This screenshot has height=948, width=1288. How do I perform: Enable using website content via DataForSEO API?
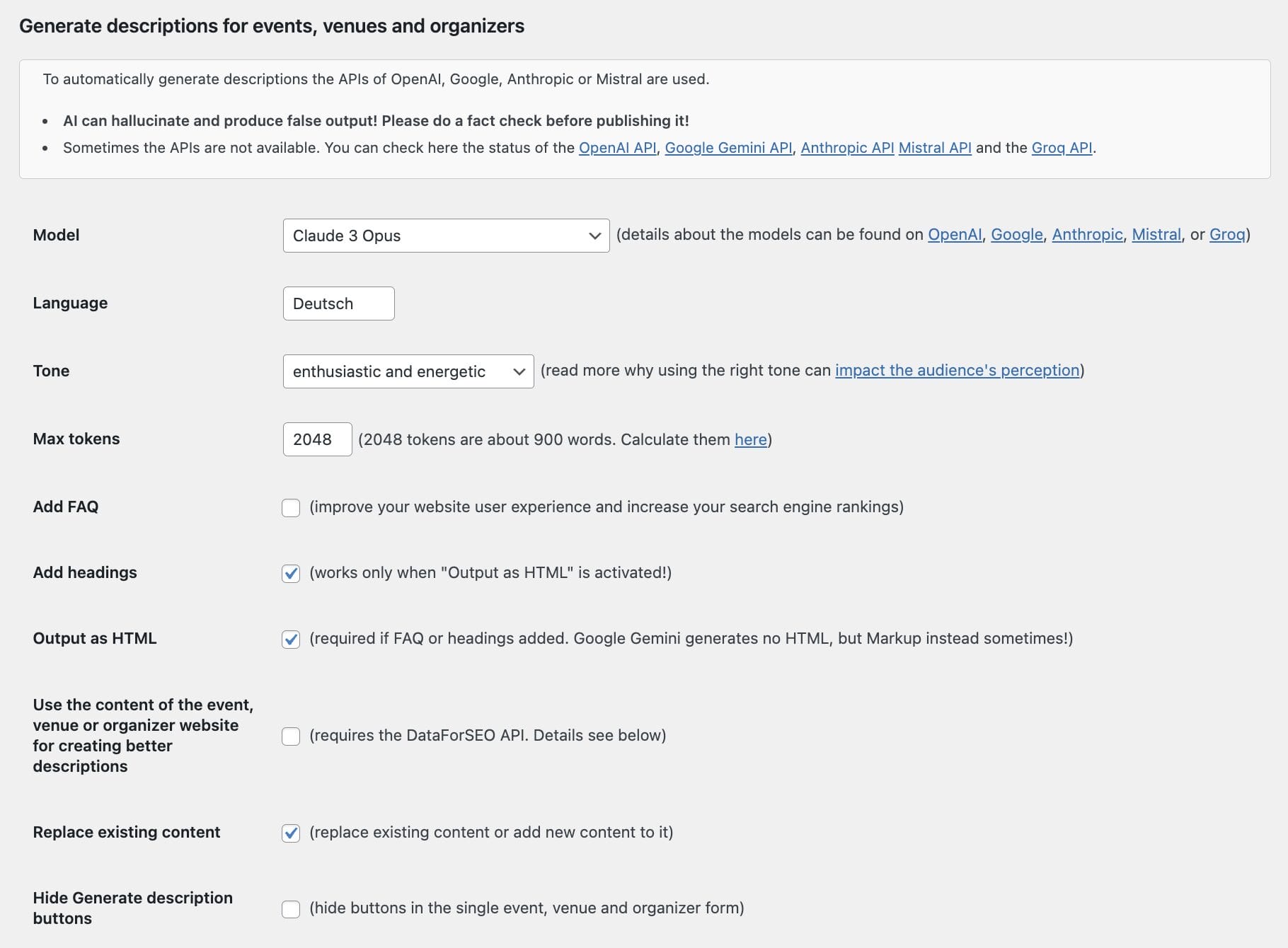291,736
